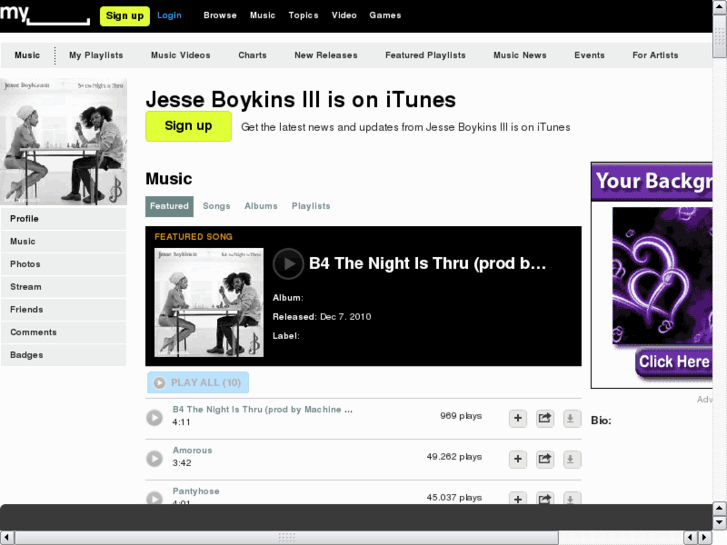Click the horizontal scrollbar right arrow

(x=704, y=537)
